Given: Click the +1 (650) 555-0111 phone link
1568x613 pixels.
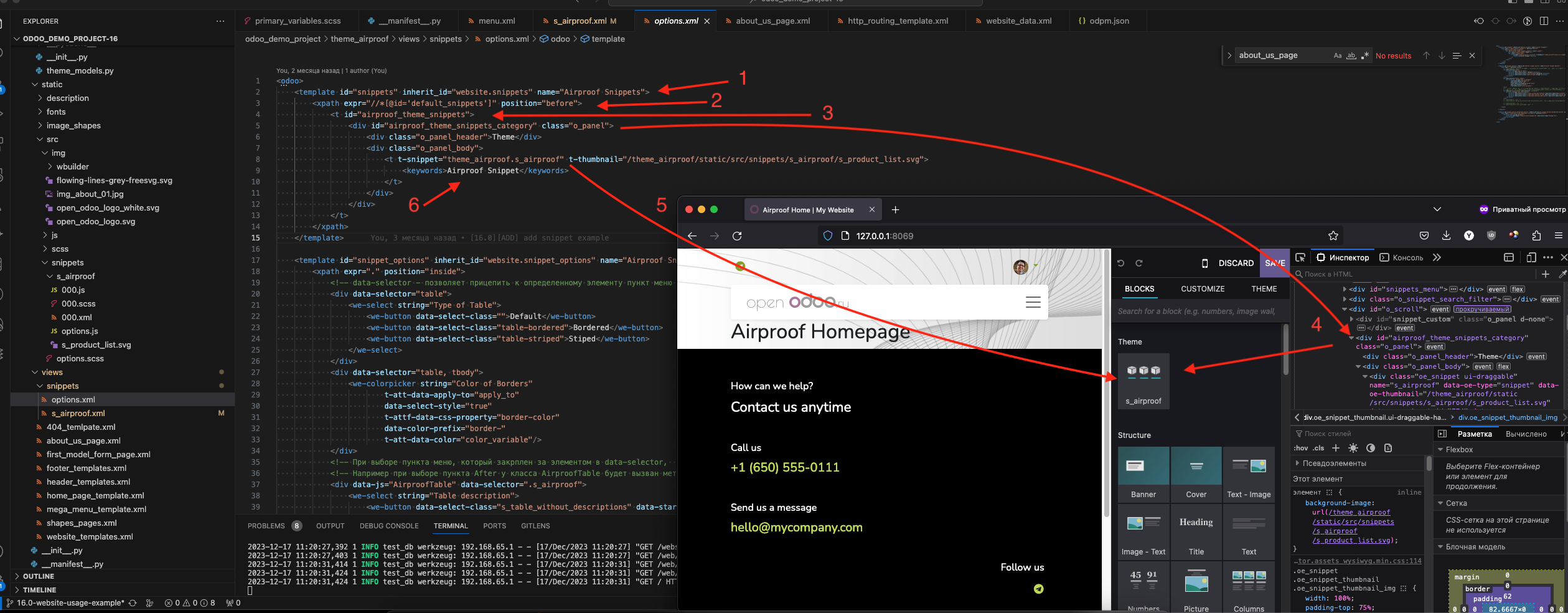Looking at the screenshot, I should [785, 467].
